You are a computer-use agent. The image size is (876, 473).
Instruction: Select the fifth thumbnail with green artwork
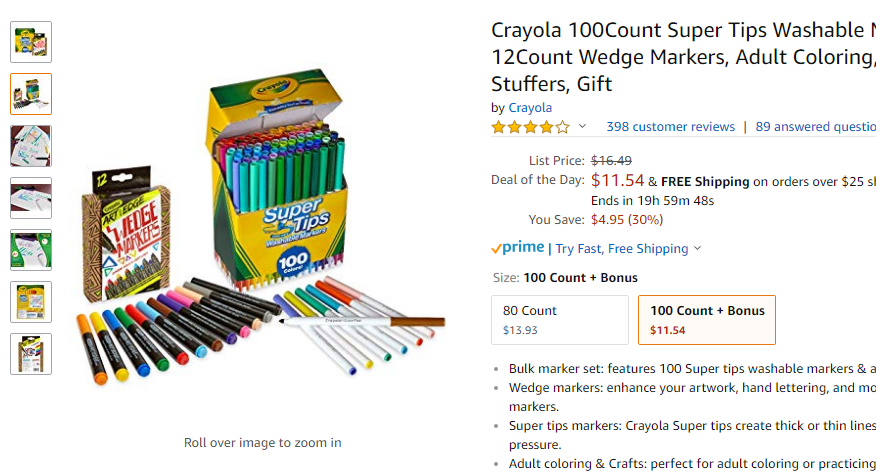pyautogui.click(x=31, y=250)
